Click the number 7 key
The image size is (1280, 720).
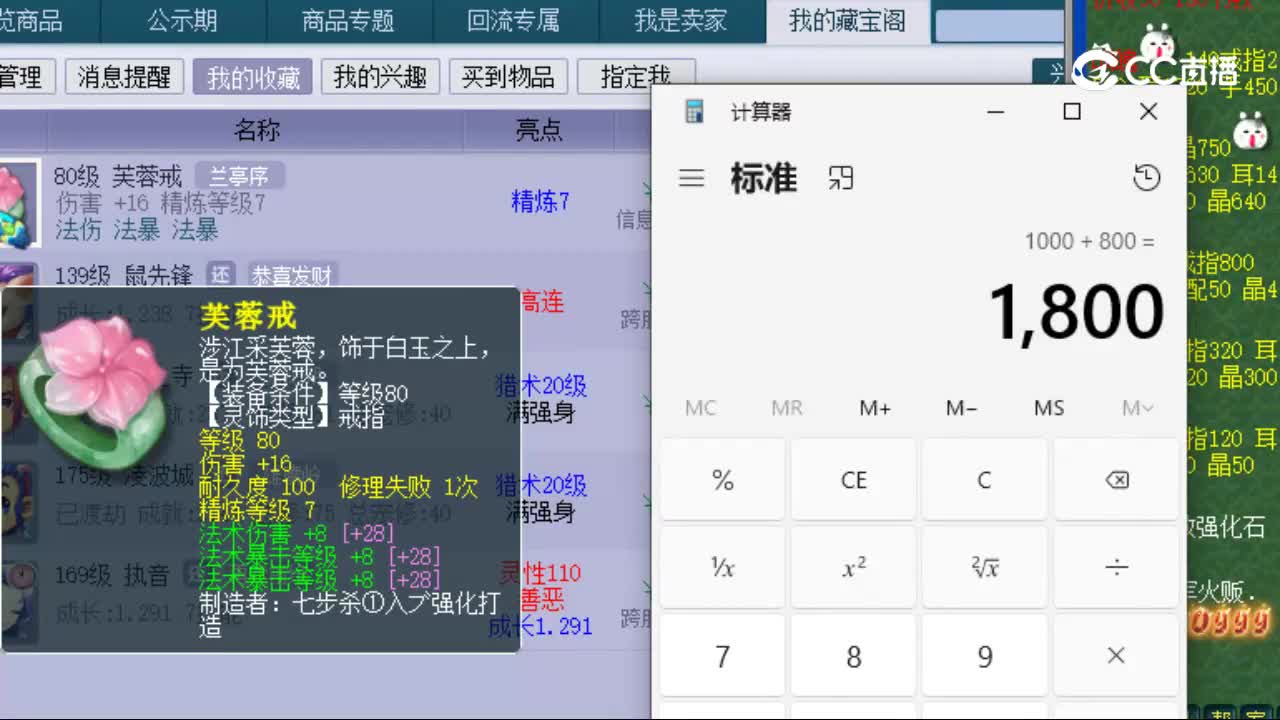pos(722,656)
